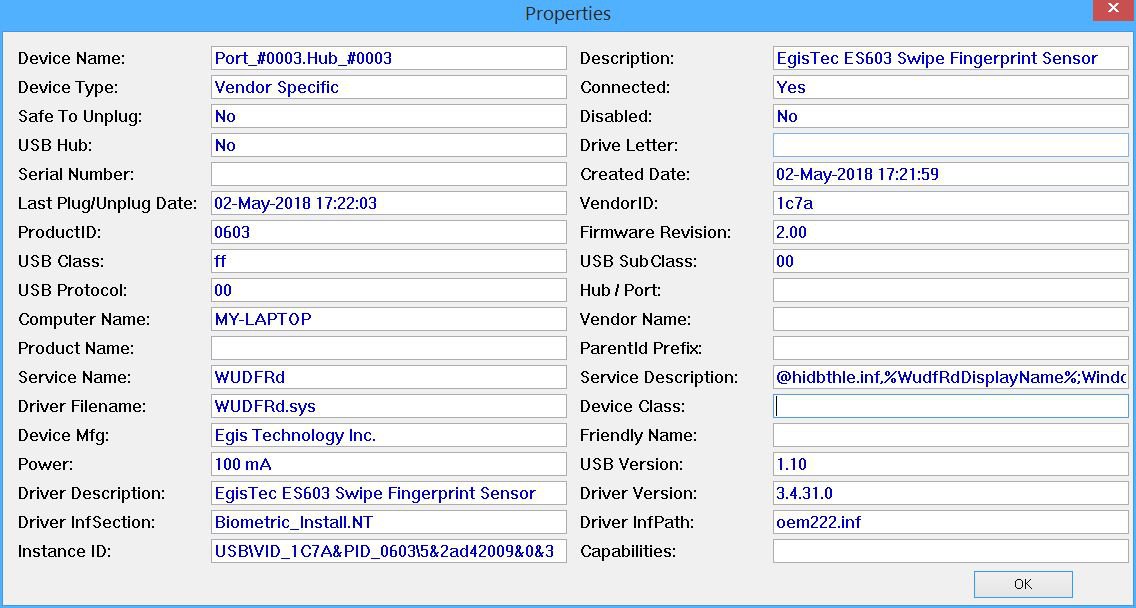Click the top Description field
This screenshot has height=608, width=1136.
click(x=951, y=58)
